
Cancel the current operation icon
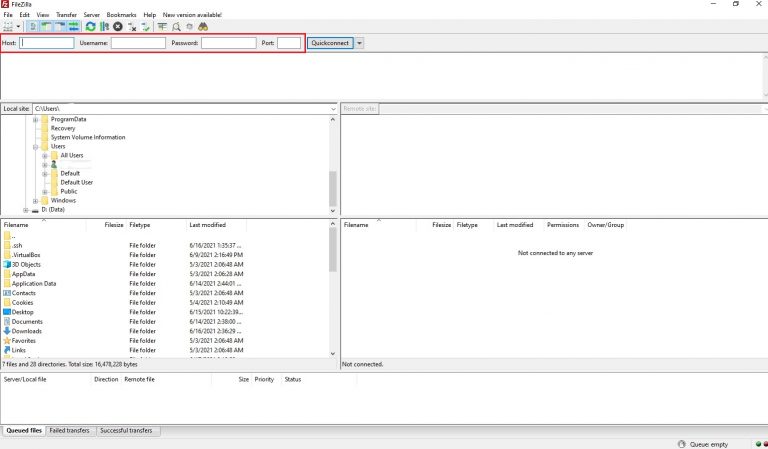pyautogui.click(x=118, y=26)
